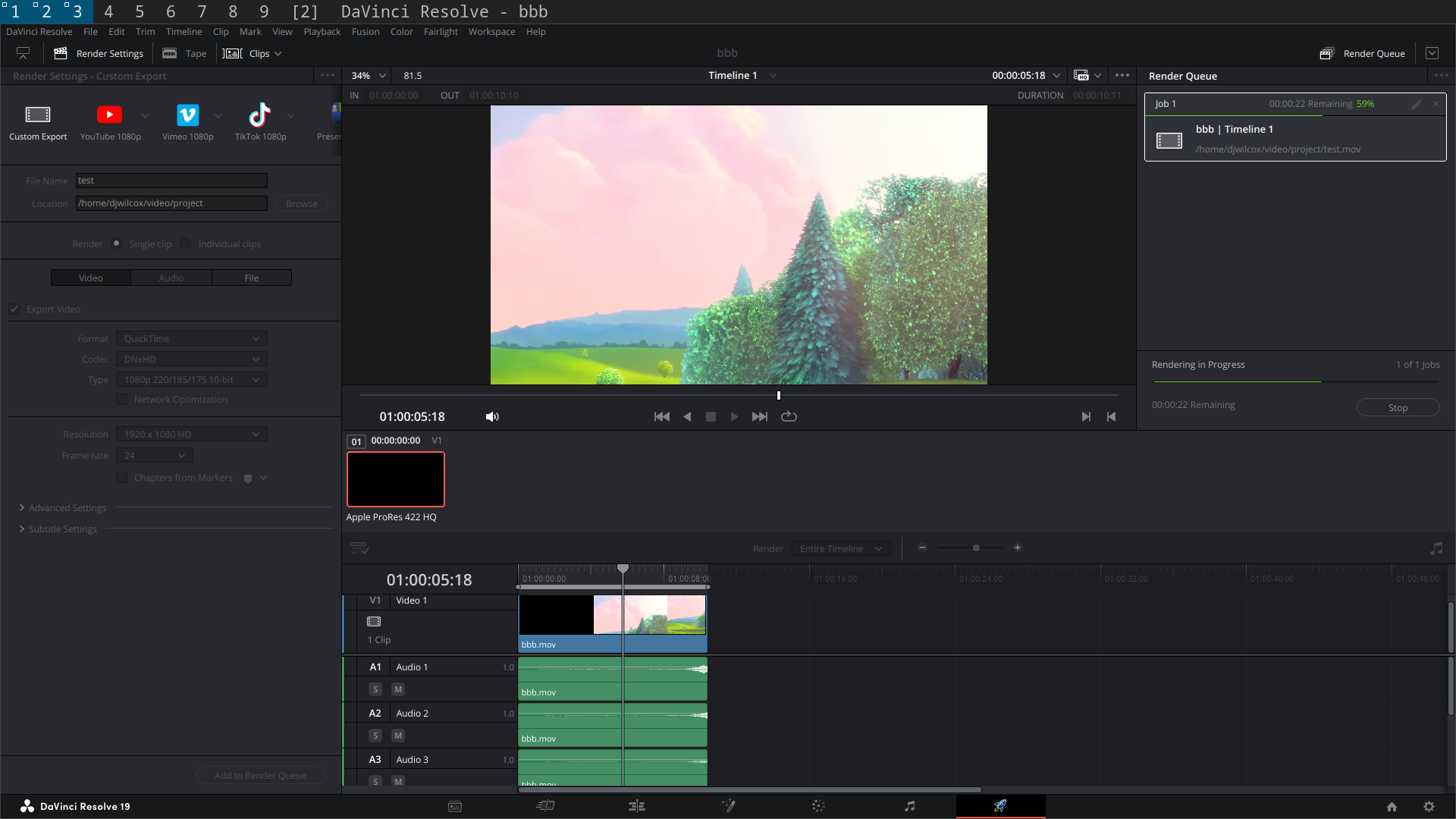The height and width of the screenshot is (819, 1456).
Task: Open the Cut page
Action: pos(545,806)
